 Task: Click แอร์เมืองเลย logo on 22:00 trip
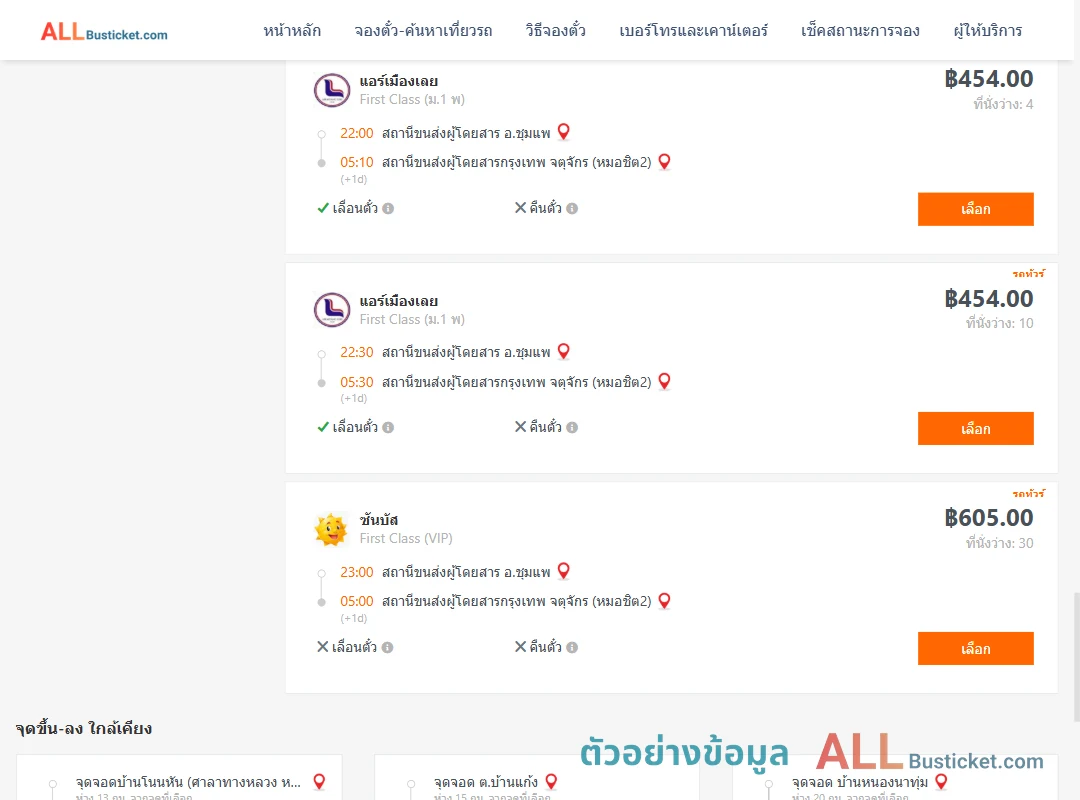(x=332, y=90)
